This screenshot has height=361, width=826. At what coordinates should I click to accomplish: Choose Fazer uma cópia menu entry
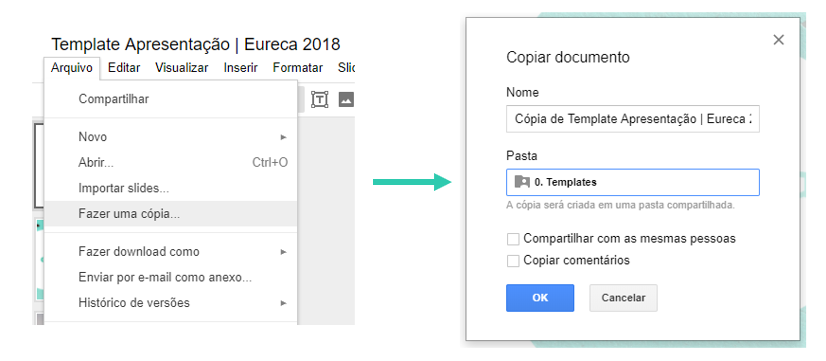tap(171, 214)
